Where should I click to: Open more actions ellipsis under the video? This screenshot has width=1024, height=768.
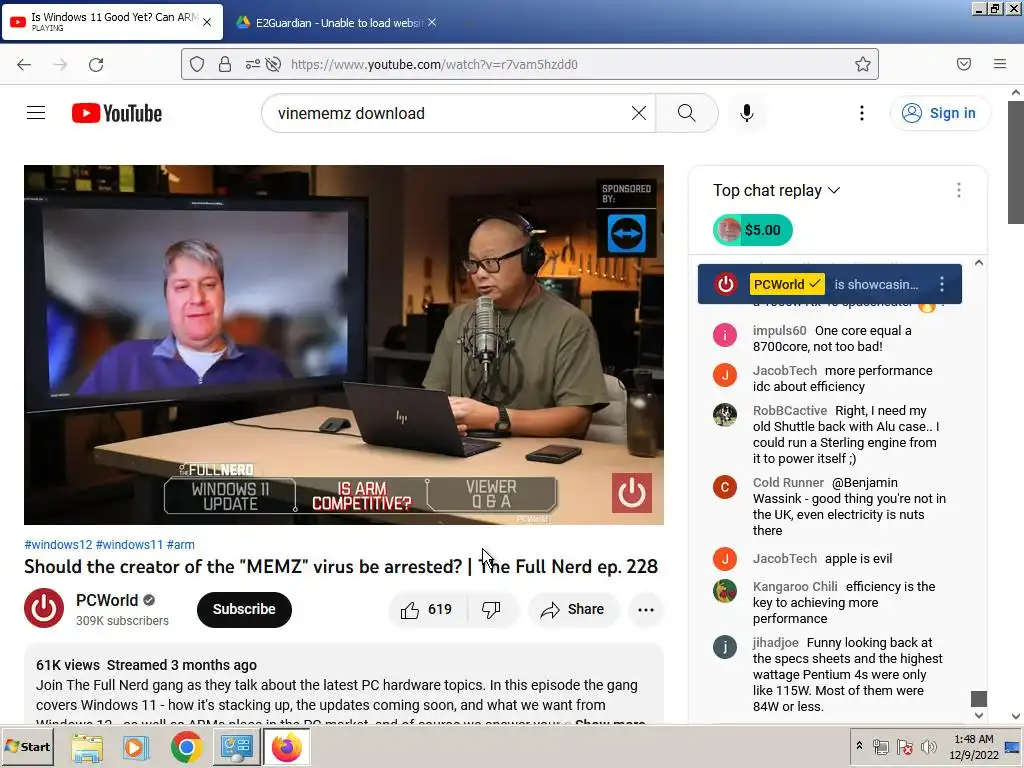tap(646, 609)
